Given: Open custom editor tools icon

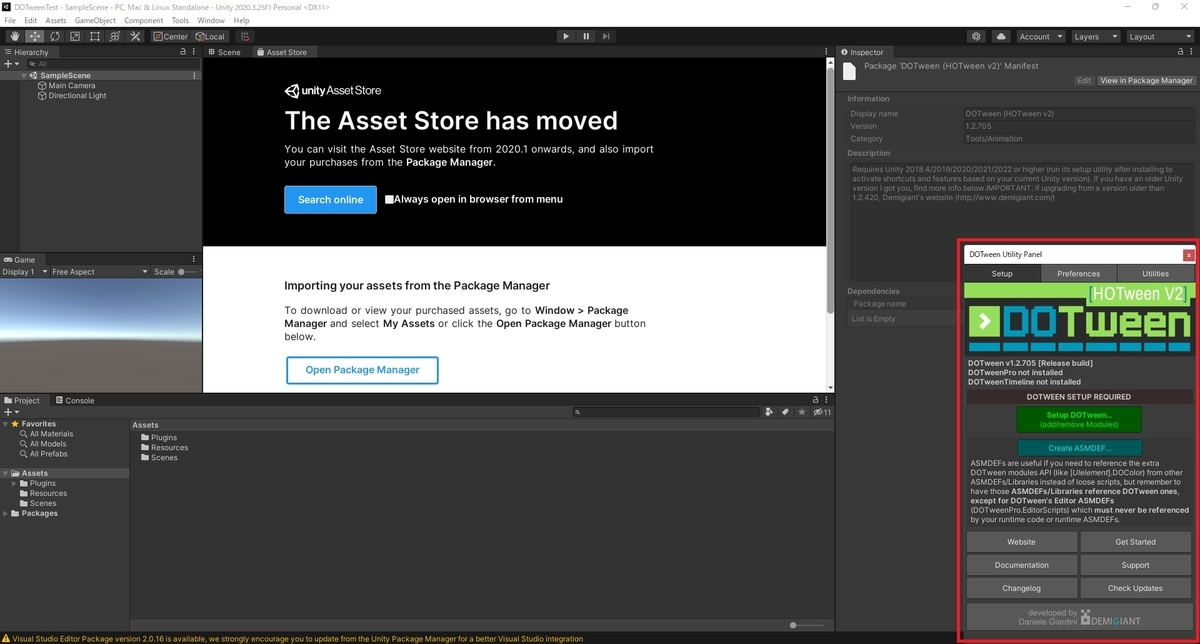Looking at the screenshot, I should (135, 36).
